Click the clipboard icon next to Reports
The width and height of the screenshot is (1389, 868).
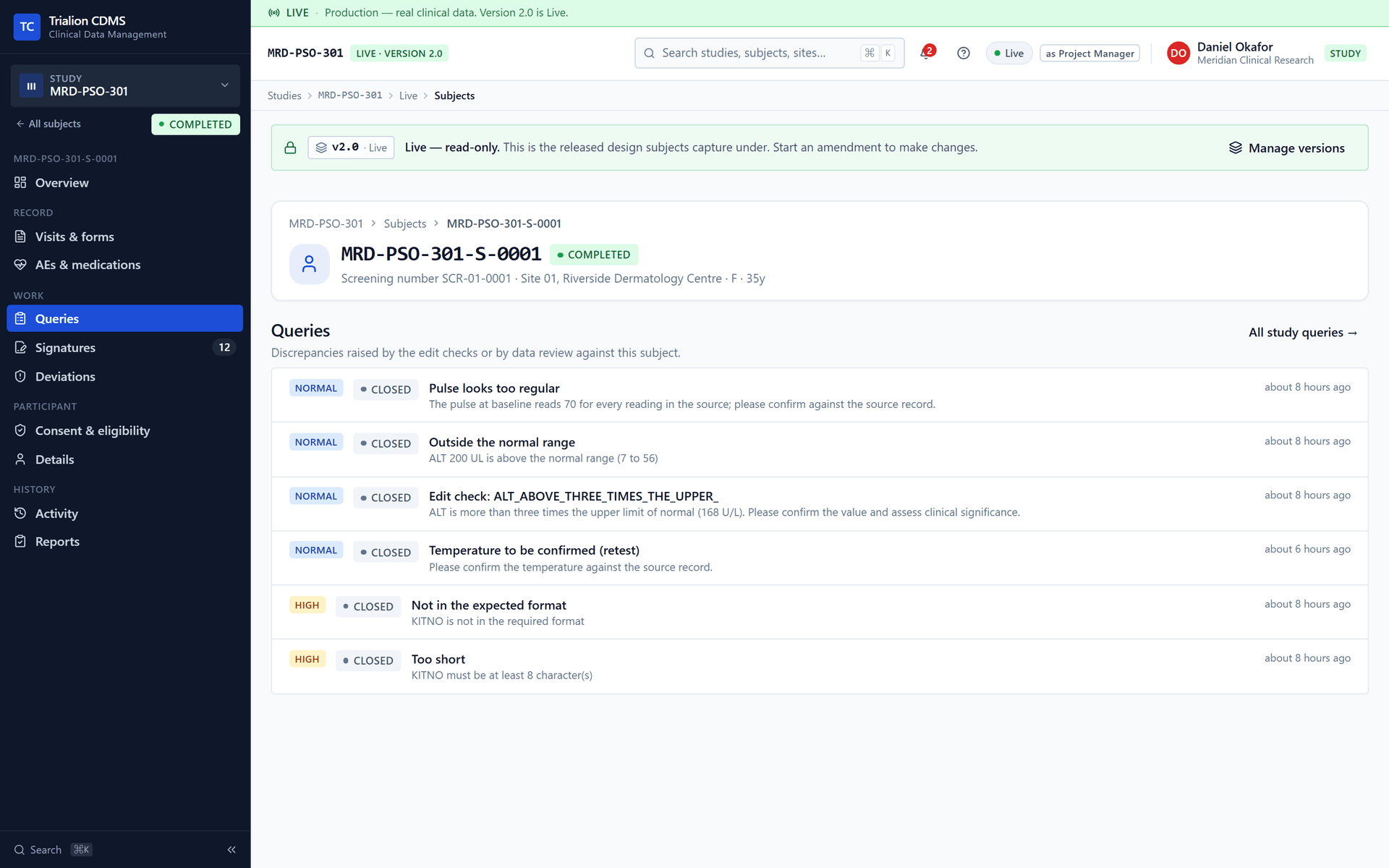coord(20,541)
